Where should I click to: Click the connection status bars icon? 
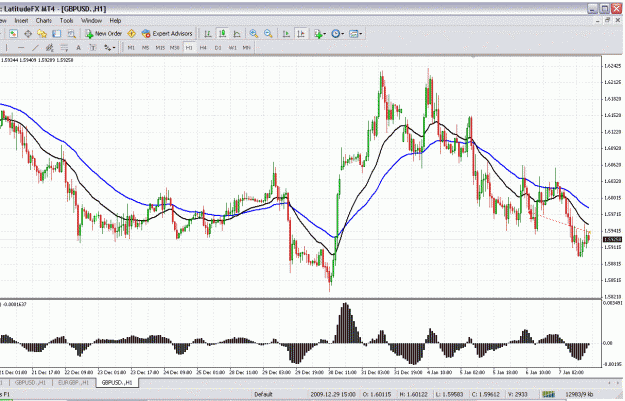(x=548, y=395)
